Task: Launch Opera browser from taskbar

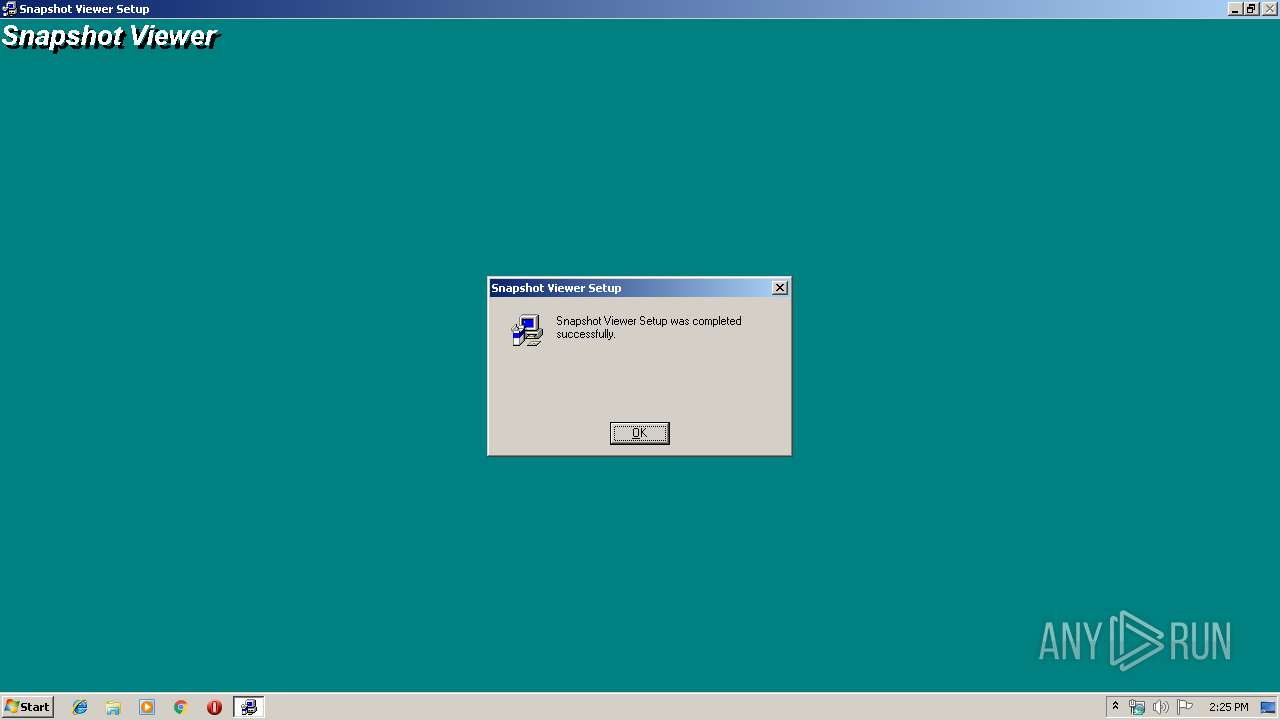Action: tap(214, 707)
